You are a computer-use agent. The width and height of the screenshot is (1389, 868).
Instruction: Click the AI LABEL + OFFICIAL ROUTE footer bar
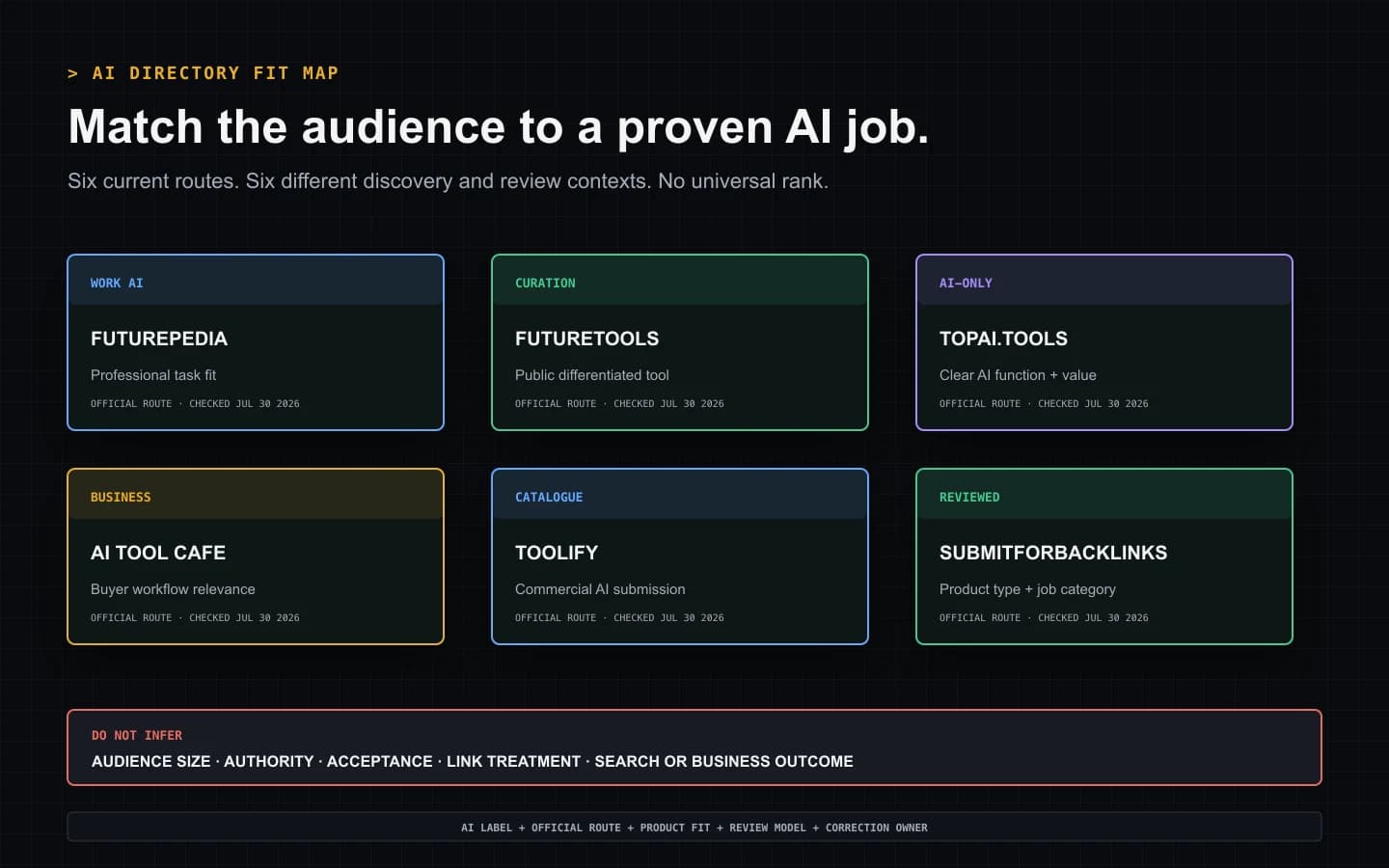694,827
